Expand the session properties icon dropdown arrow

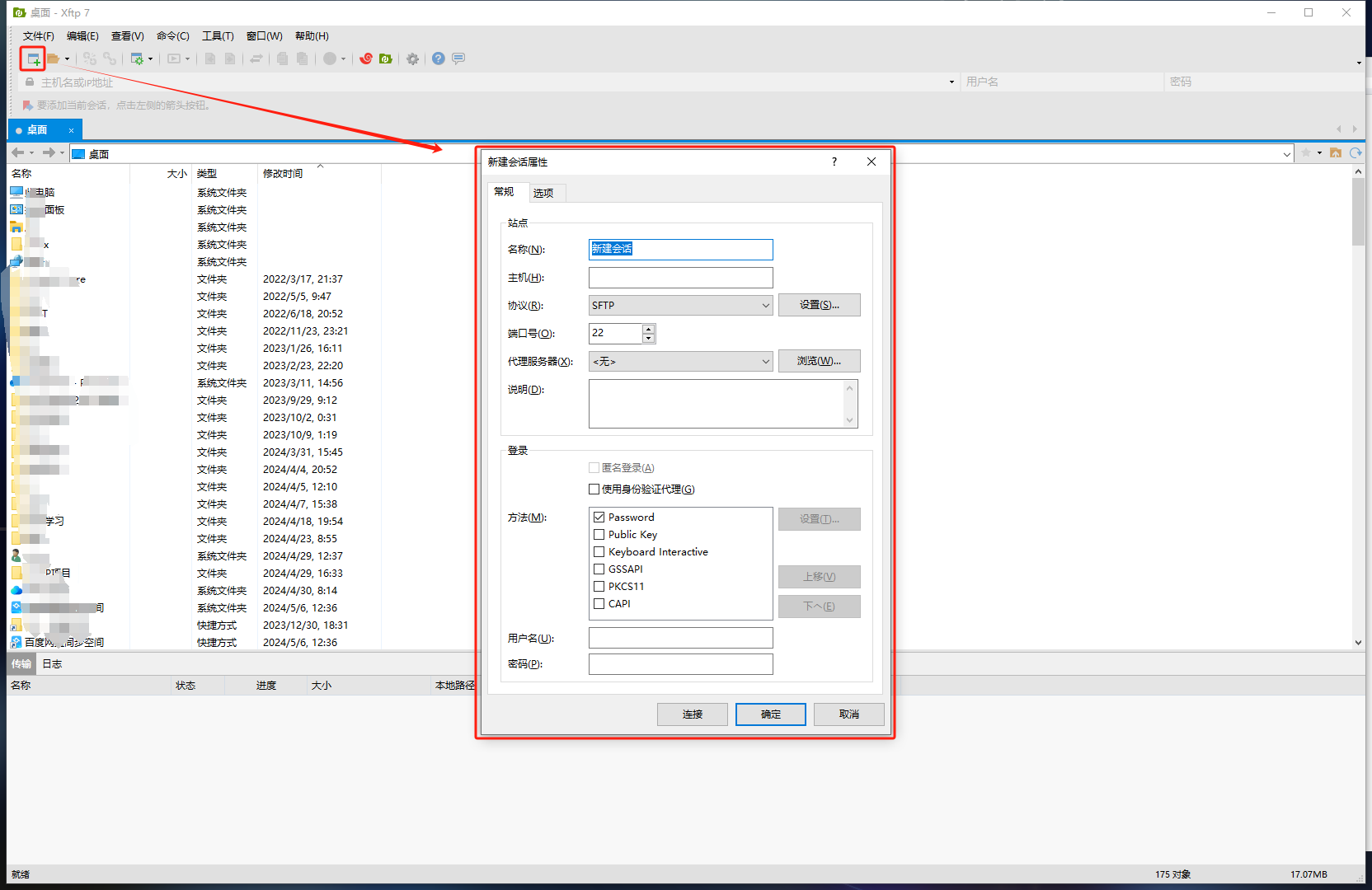tap(150, 59)
